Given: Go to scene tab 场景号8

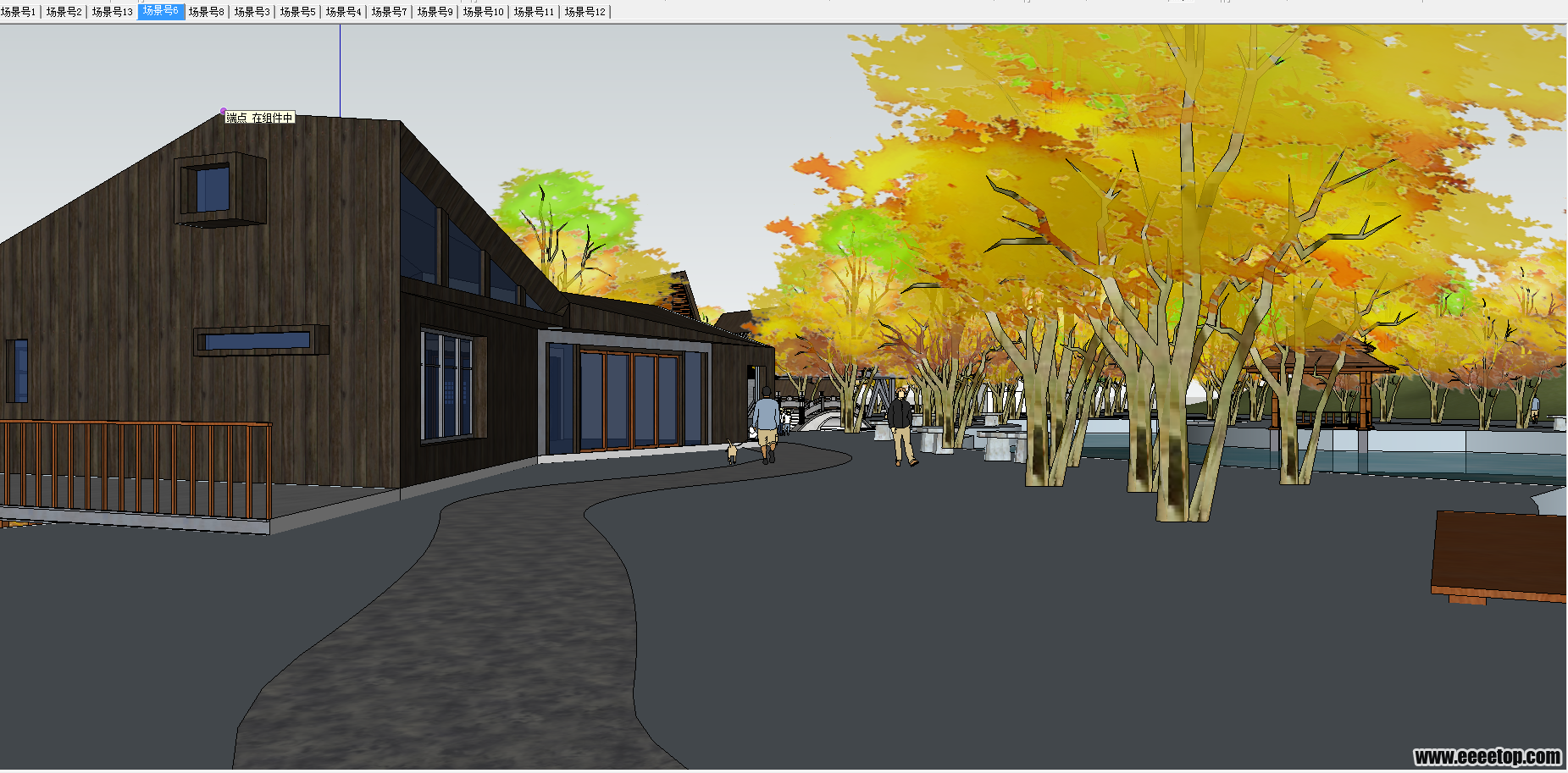Looking at the screenshot, I should [x=206, y=12].
